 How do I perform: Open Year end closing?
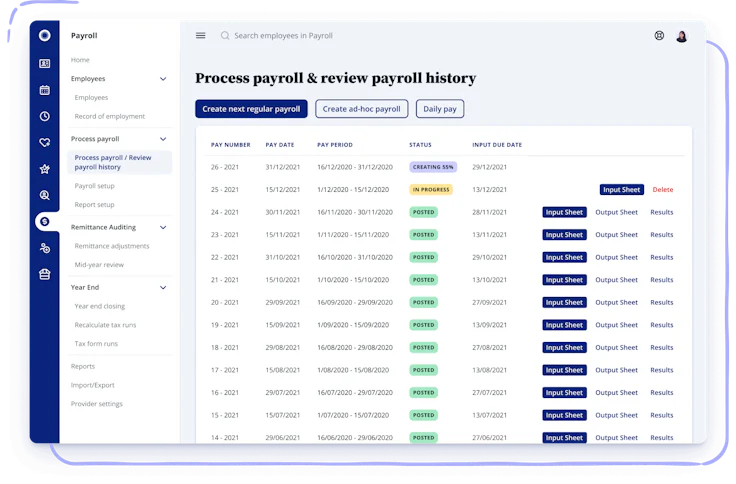click(100, 306)
